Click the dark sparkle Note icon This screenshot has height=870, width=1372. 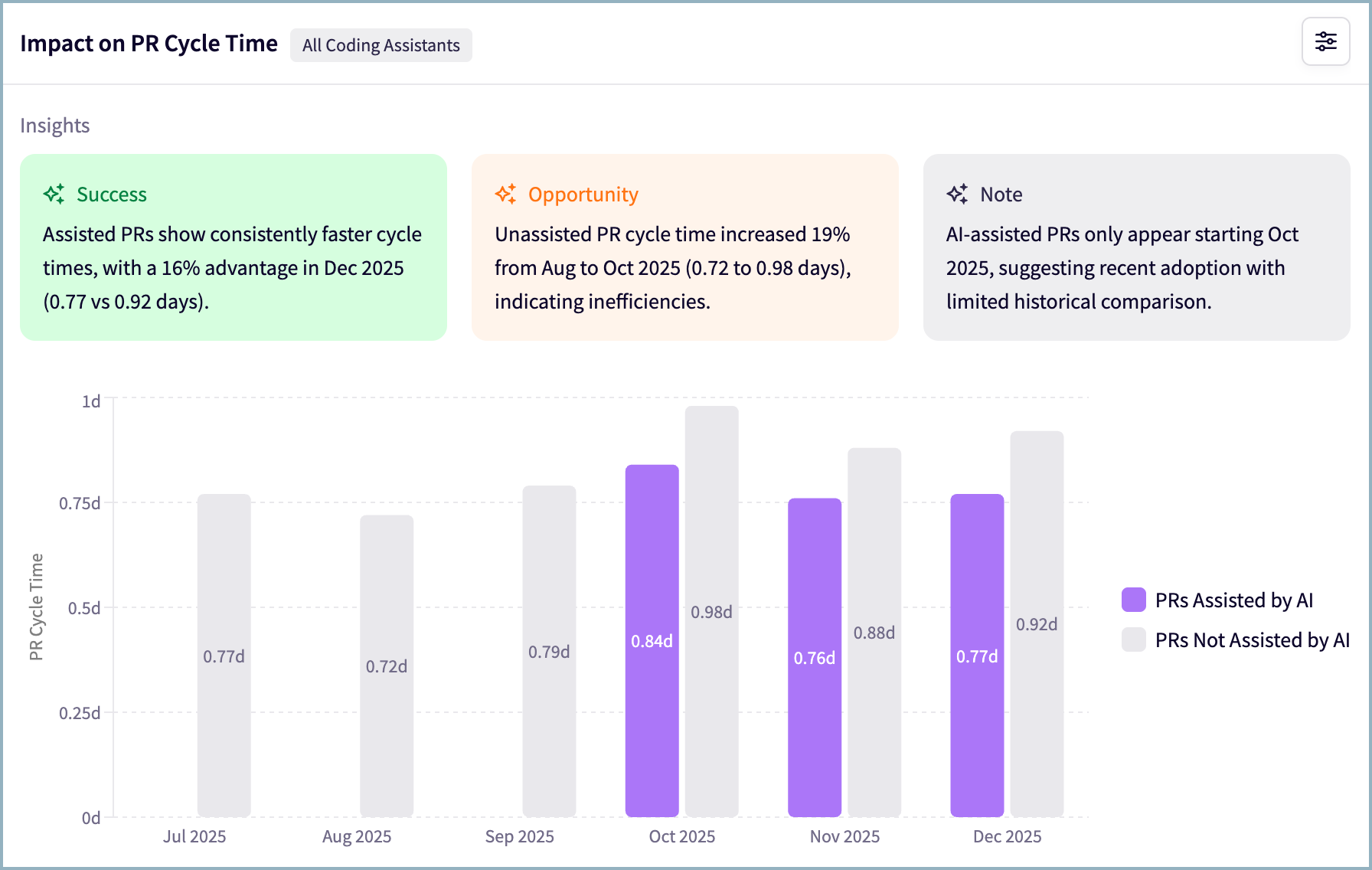957,195
